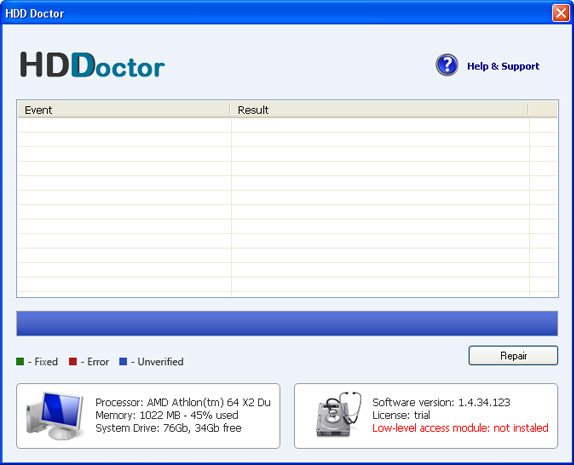The image size is (574, 465).
Task: Click the blue Unverified legend square
Action: [x=123, y=362]
